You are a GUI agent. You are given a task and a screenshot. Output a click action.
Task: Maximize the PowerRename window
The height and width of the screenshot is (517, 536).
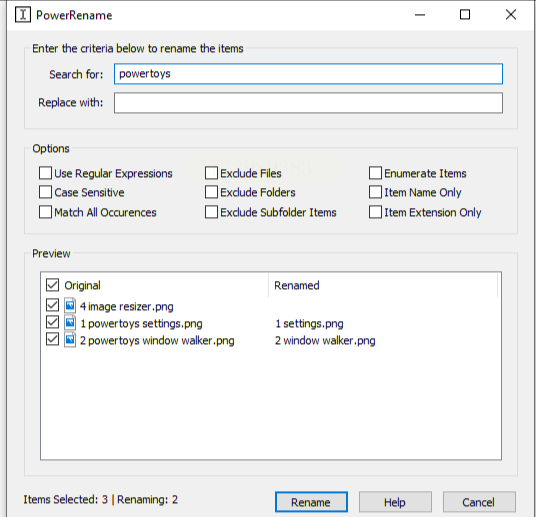(465, 15)
